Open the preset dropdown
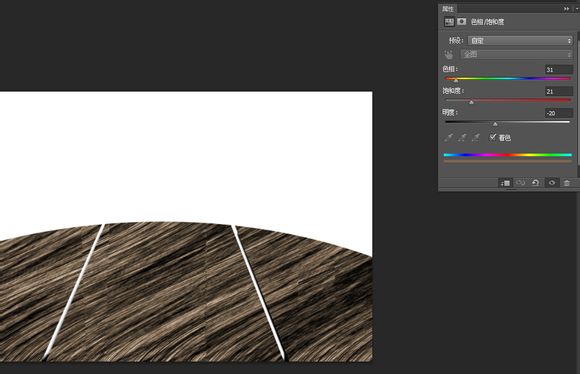 pos(520,41)
